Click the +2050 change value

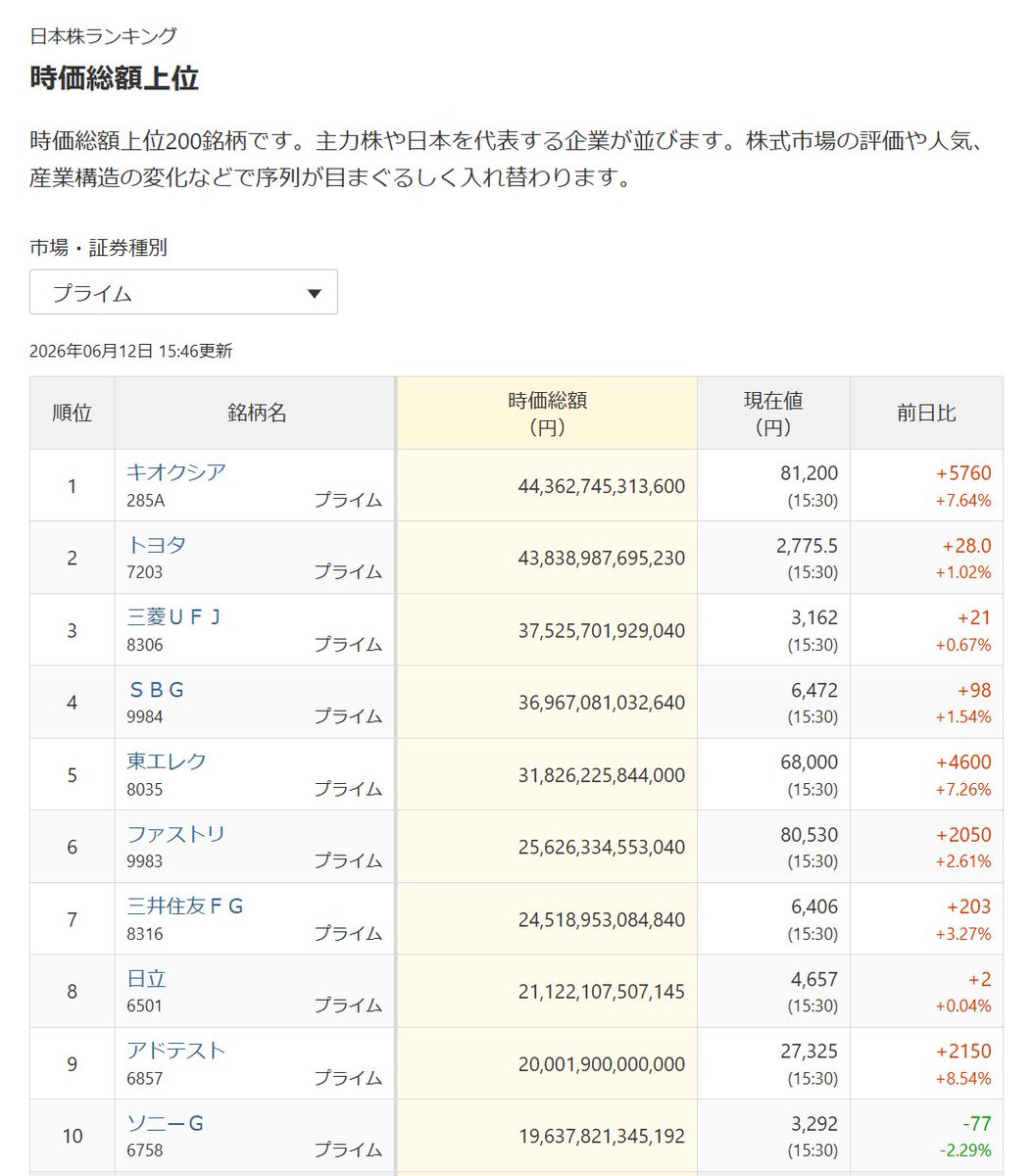pos(963,835)
